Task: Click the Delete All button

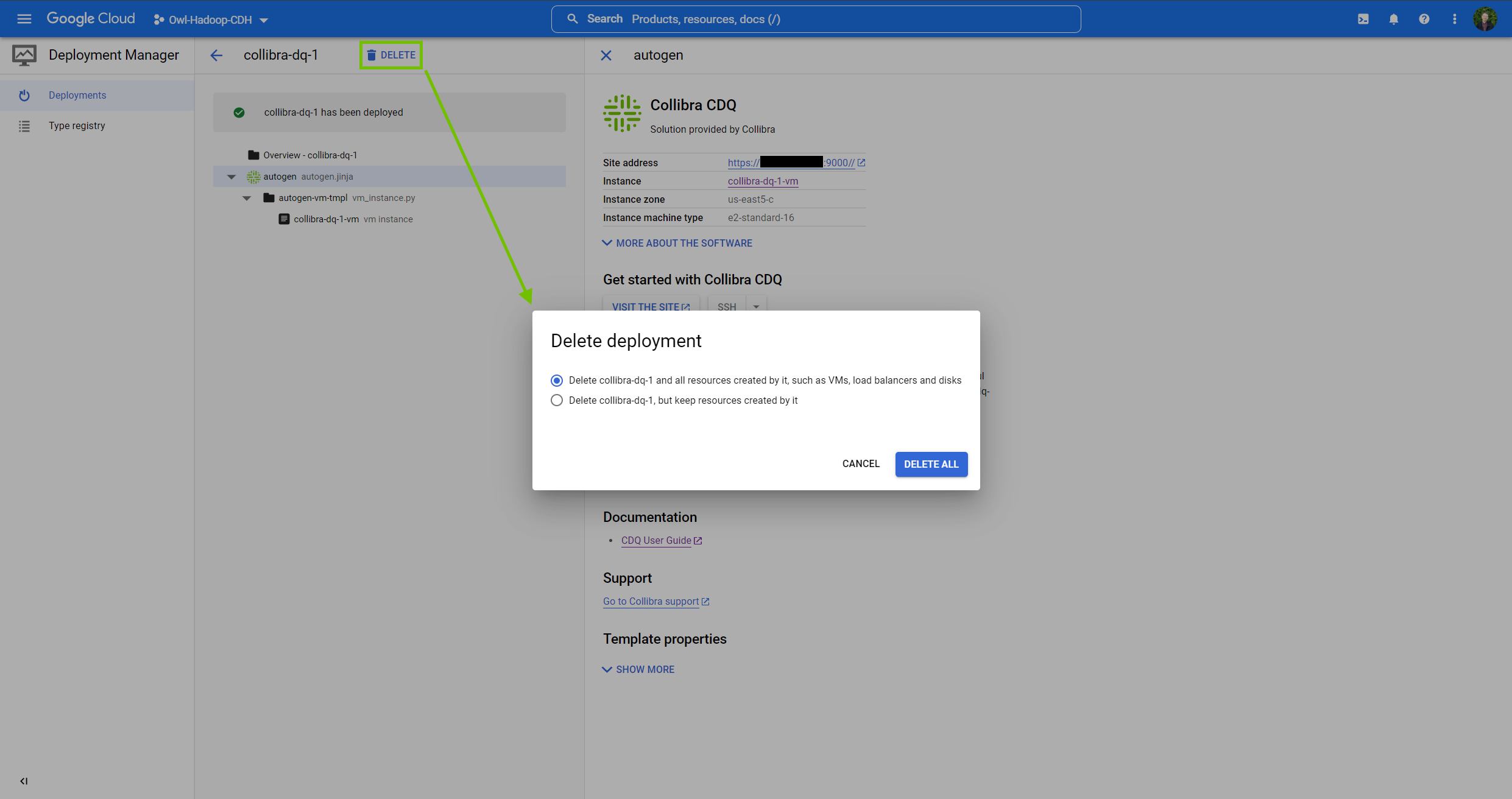Action: [x=931, y=464]
